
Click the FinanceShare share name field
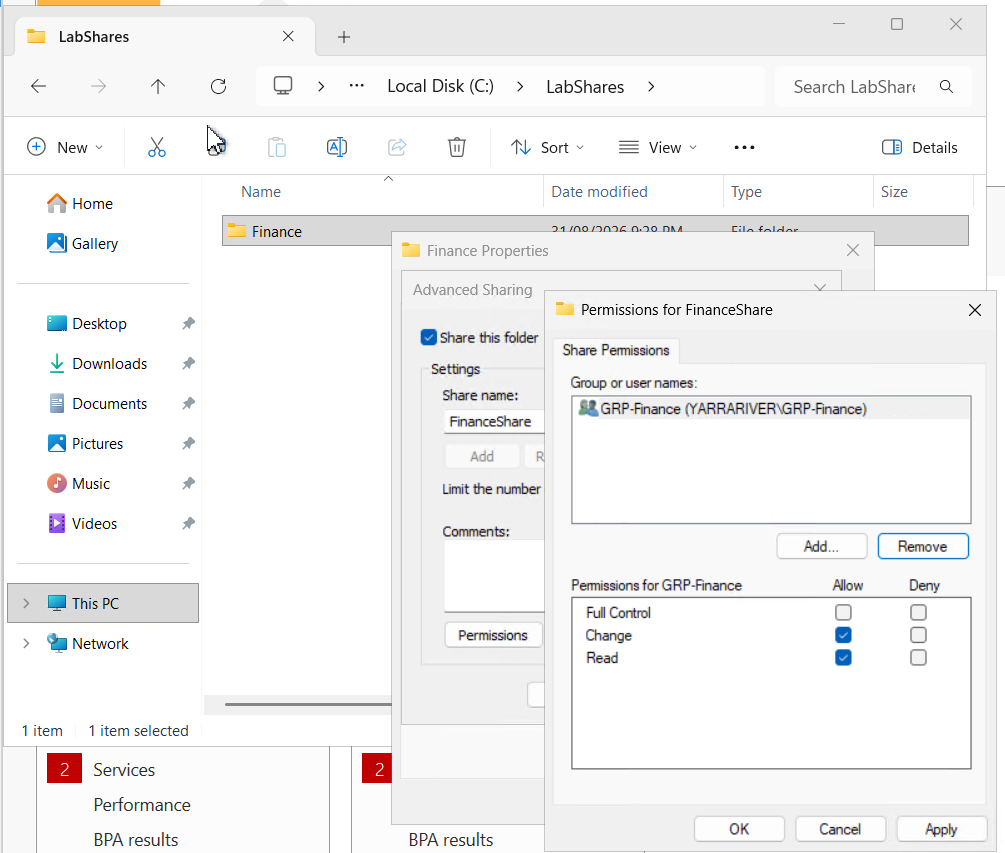click(494, 422)
